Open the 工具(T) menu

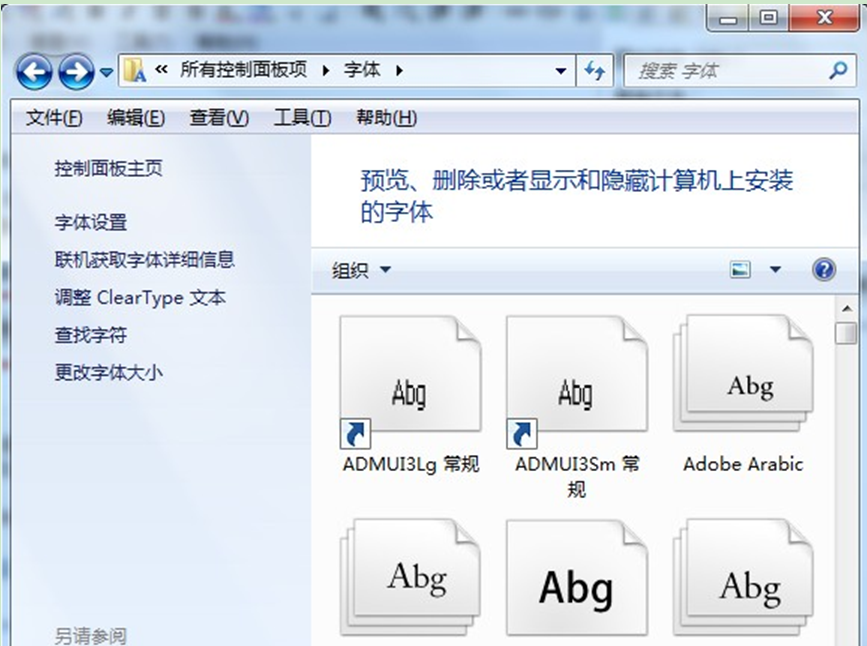point(302,117)
